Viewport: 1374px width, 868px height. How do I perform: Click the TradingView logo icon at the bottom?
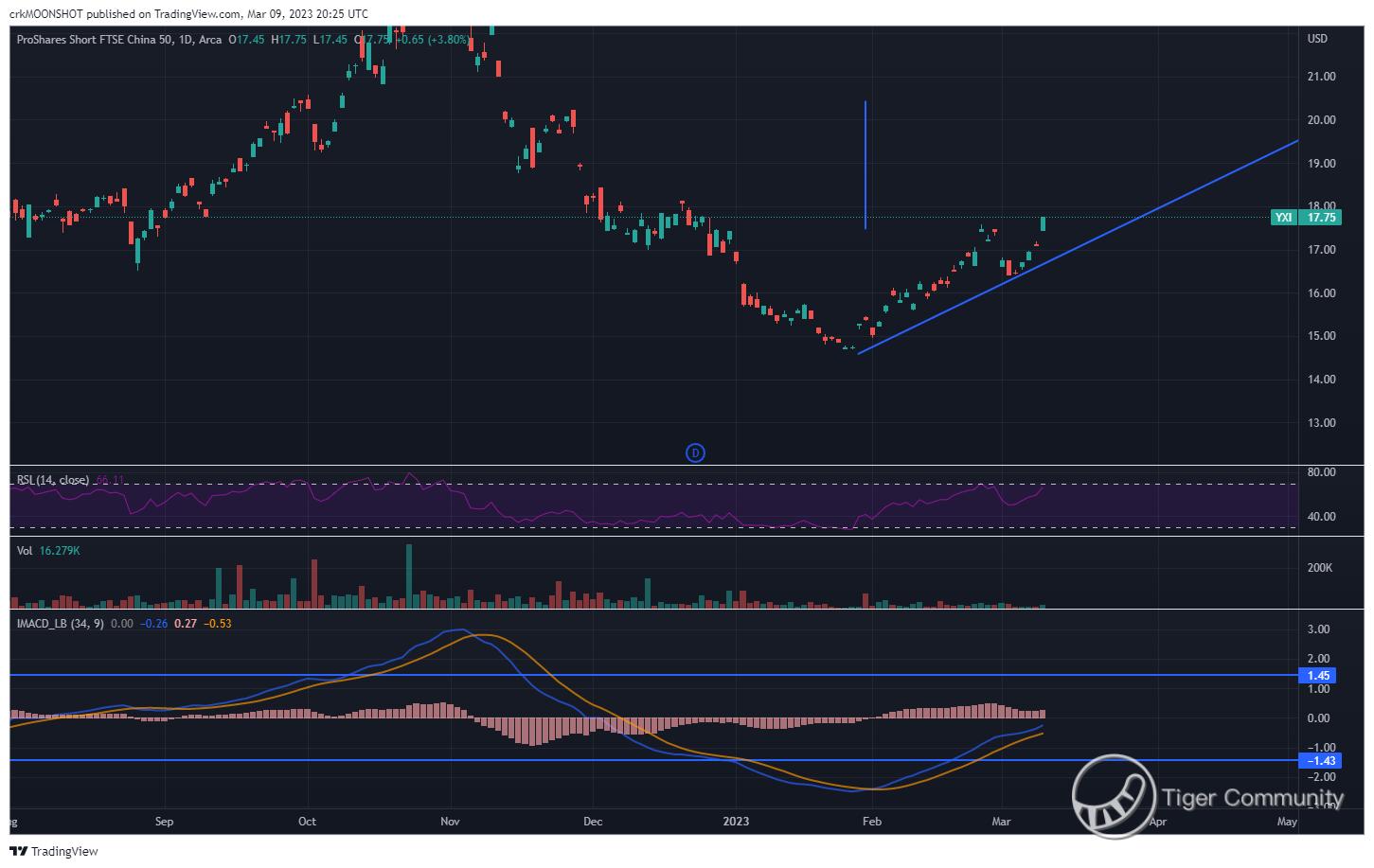(18, 852)
